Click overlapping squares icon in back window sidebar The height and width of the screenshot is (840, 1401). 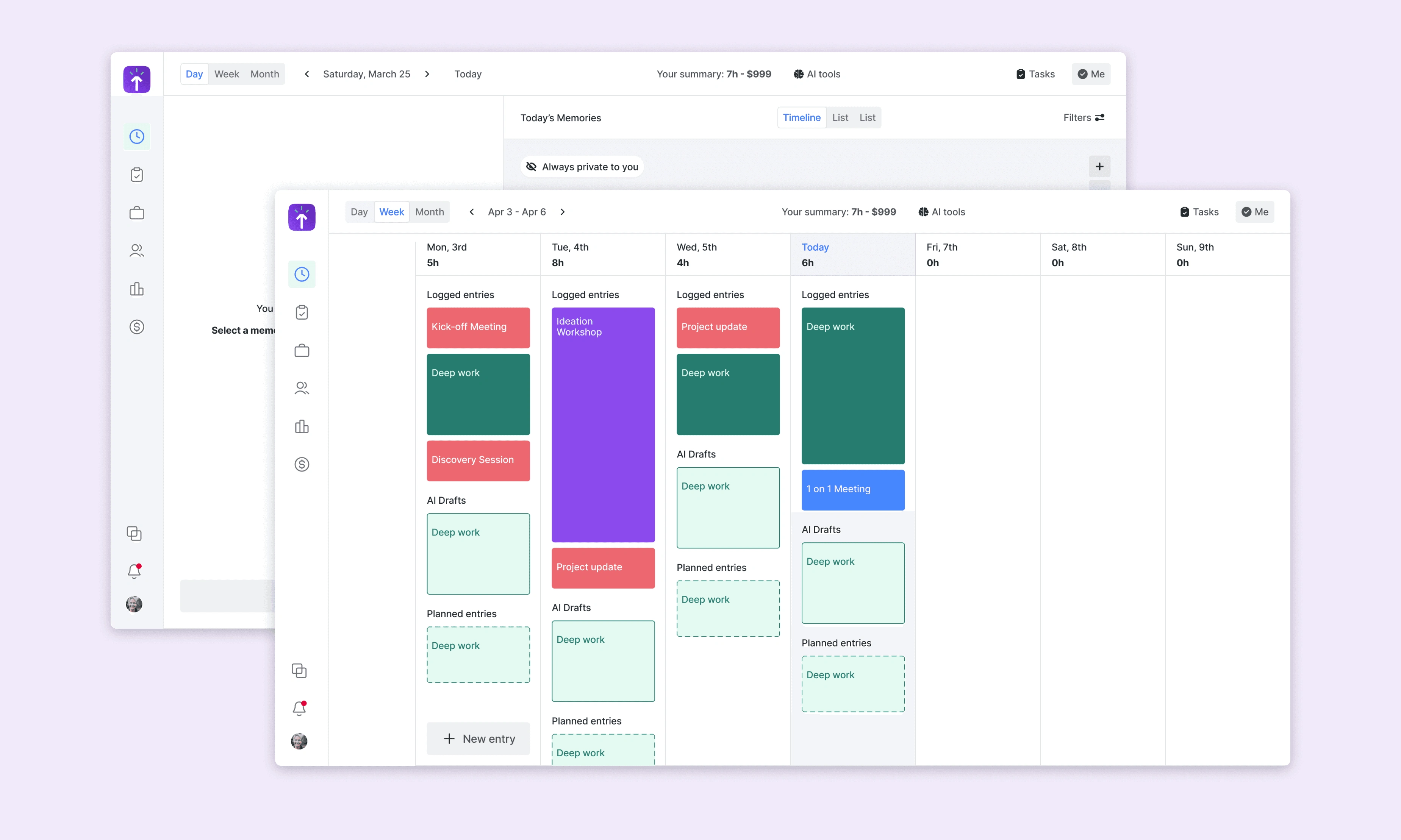click(134, 533)
